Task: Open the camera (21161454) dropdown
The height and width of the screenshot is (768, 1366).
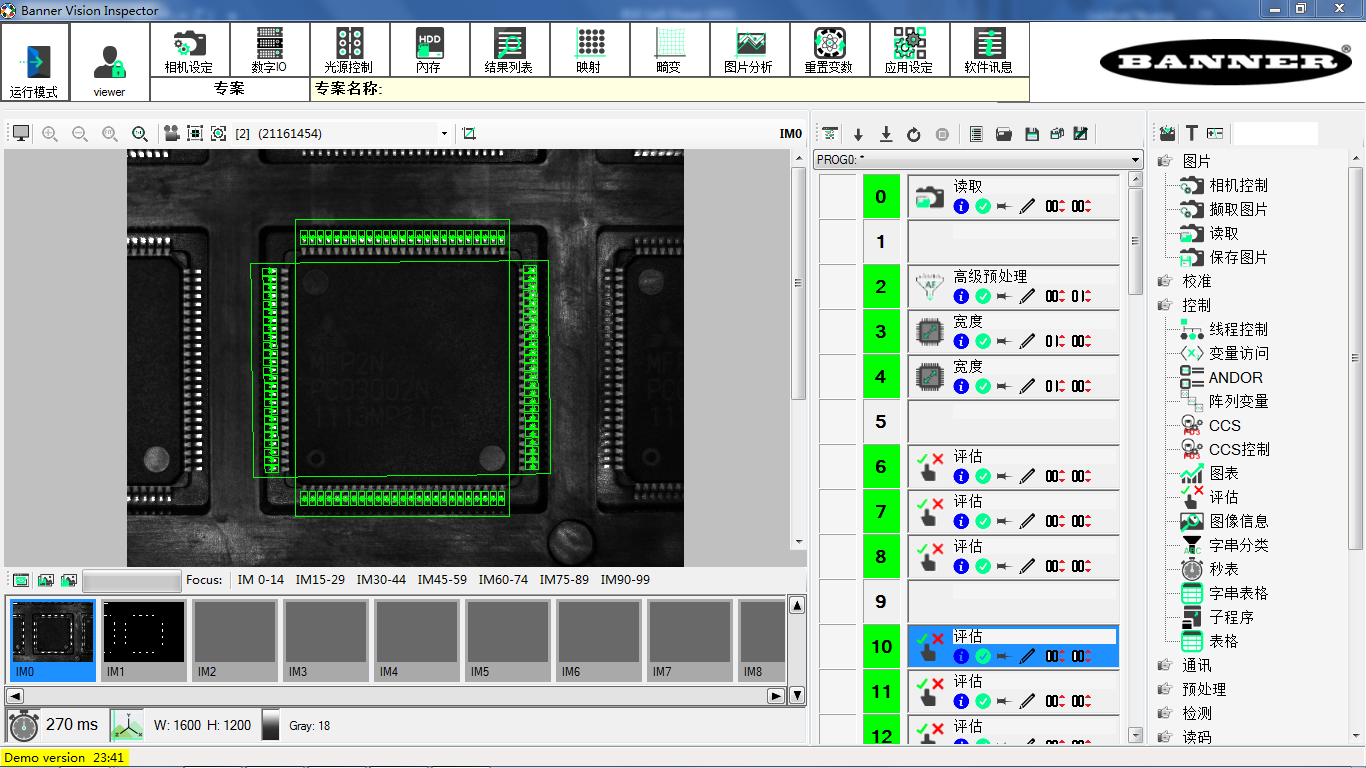Action: (444, 134)
